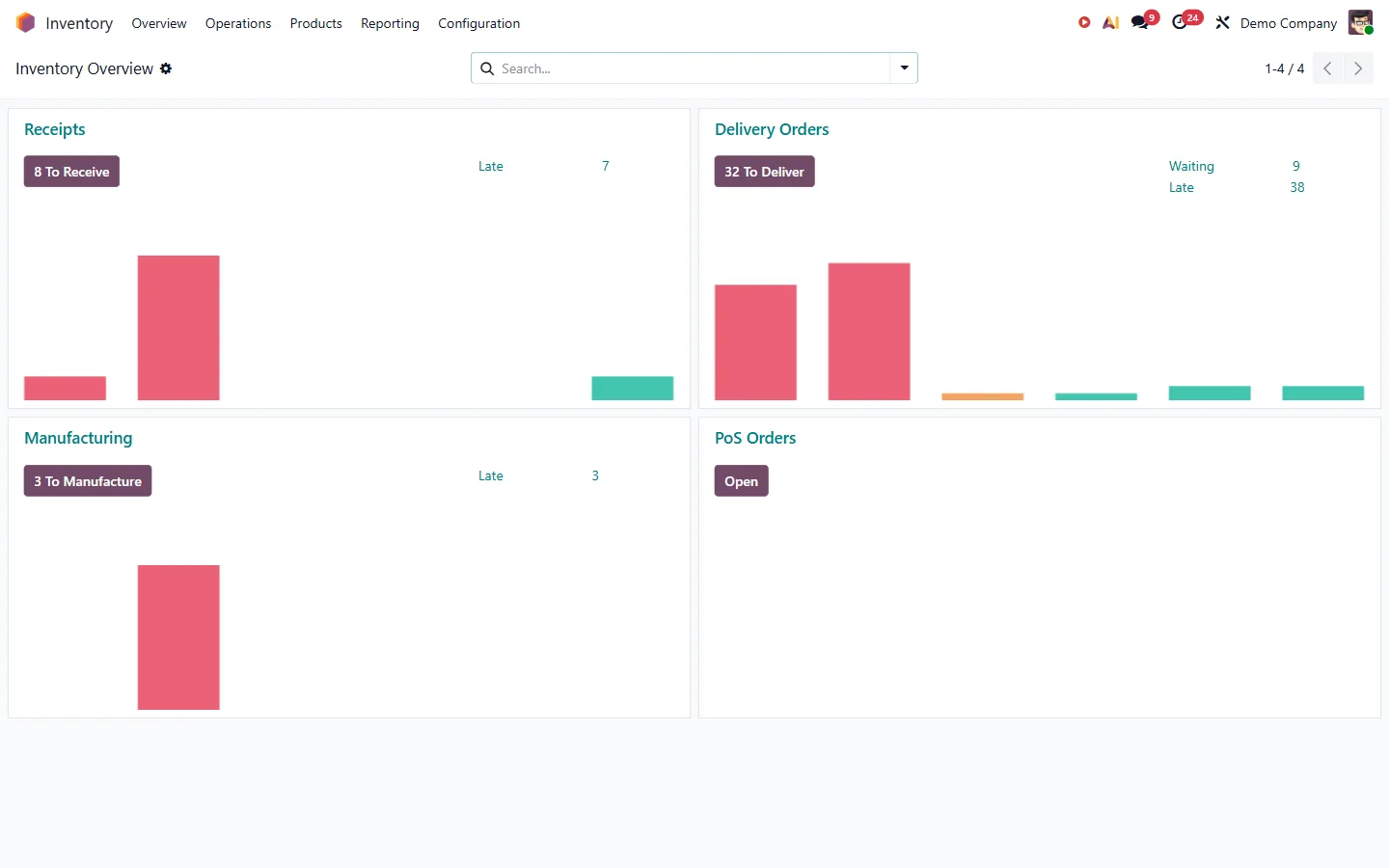Open the Overview menu

pyautogui.click(x=159, y=23)
